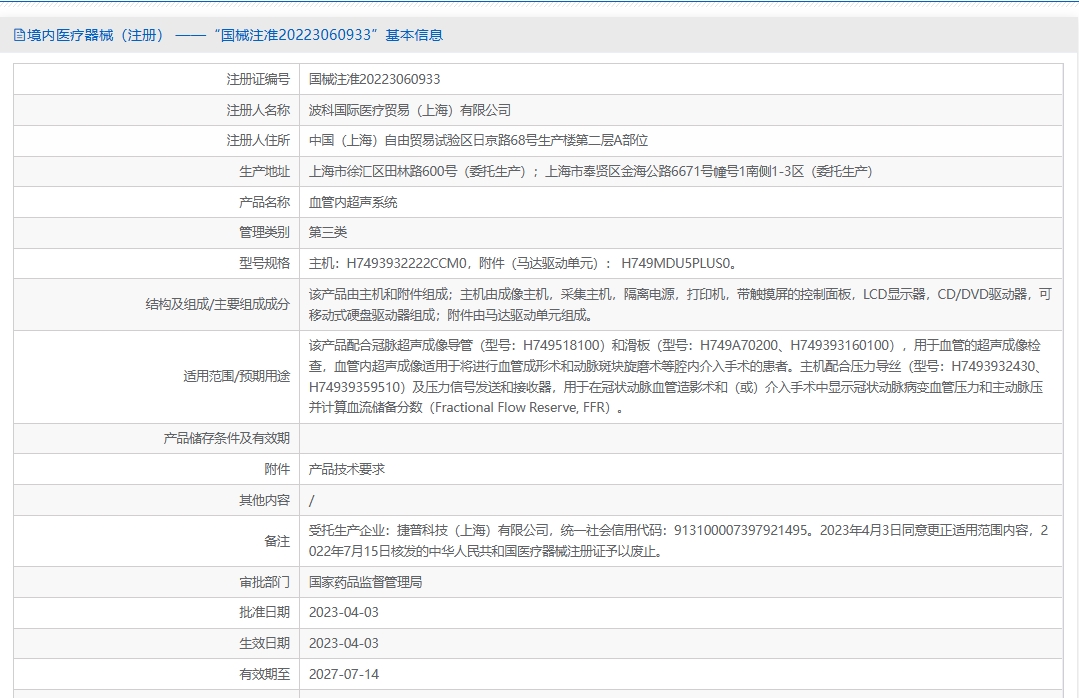Click the 其他内容 label
This screenshot has height=698, width=1079.
[265, 500]
